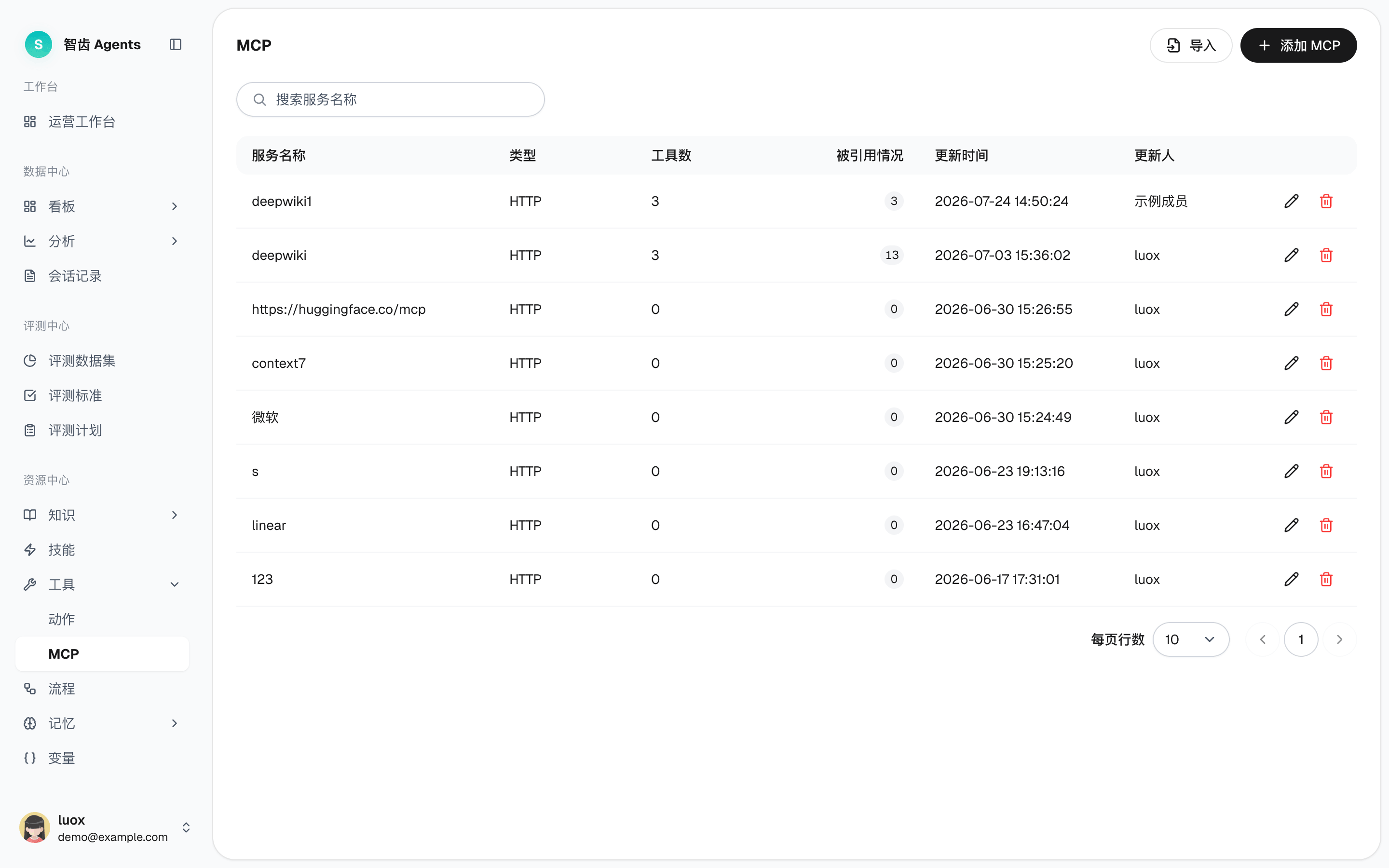The width and height of the screenshot is (1389, 868).
Task: Click the reference count badge 13
Action: coord(892,255)
